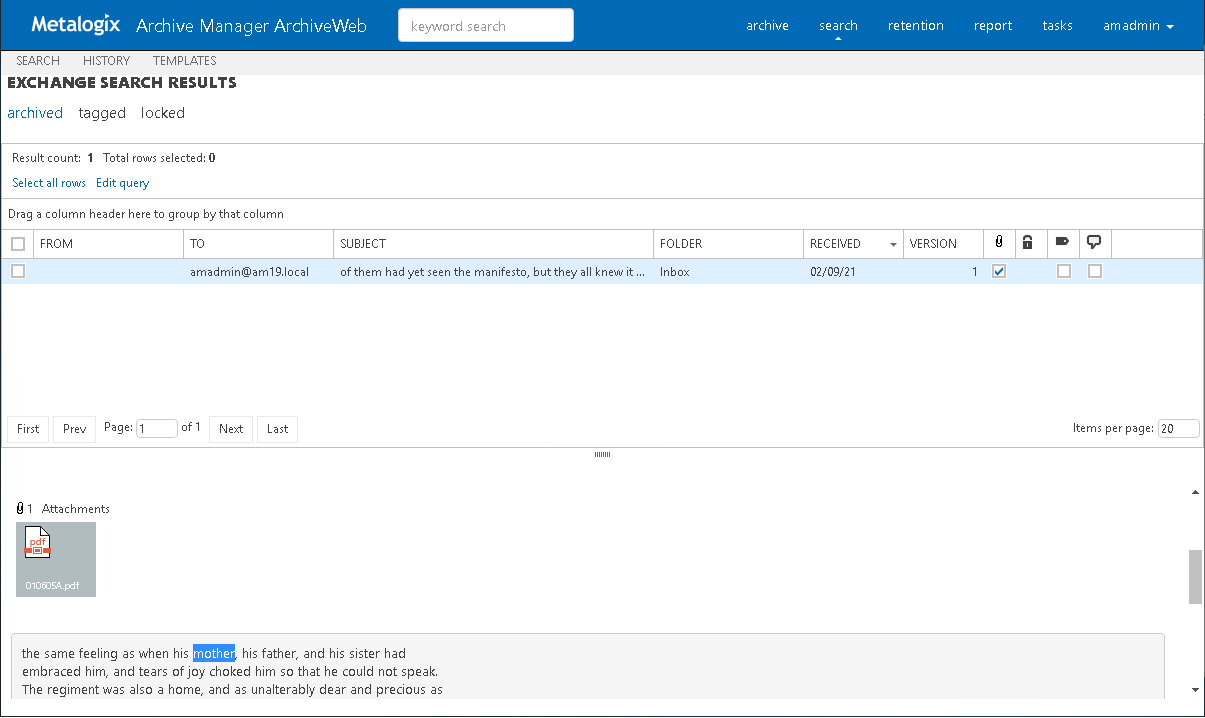Open the amadmin user dropdown
The image size is (1205, 718).
tap(1138, 26)
